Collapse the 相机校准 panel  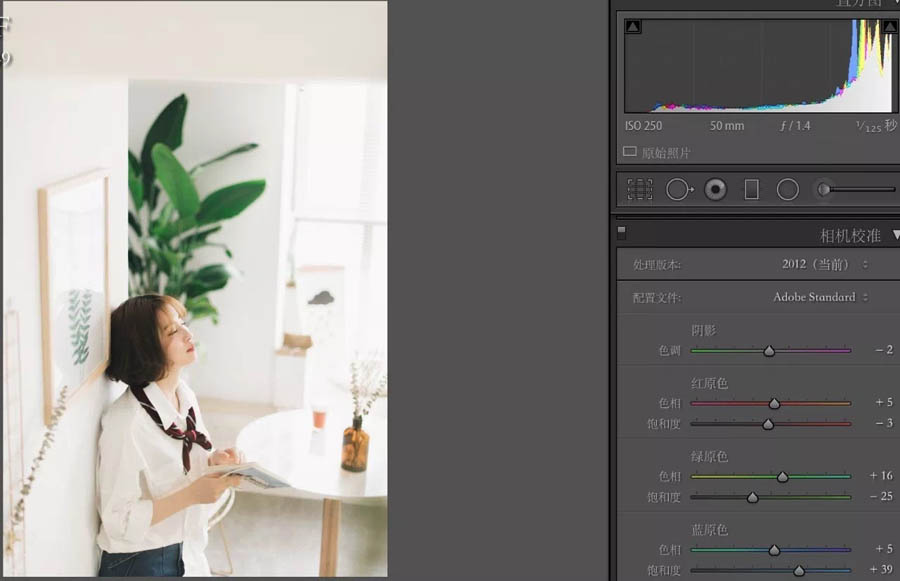(896, 235)
